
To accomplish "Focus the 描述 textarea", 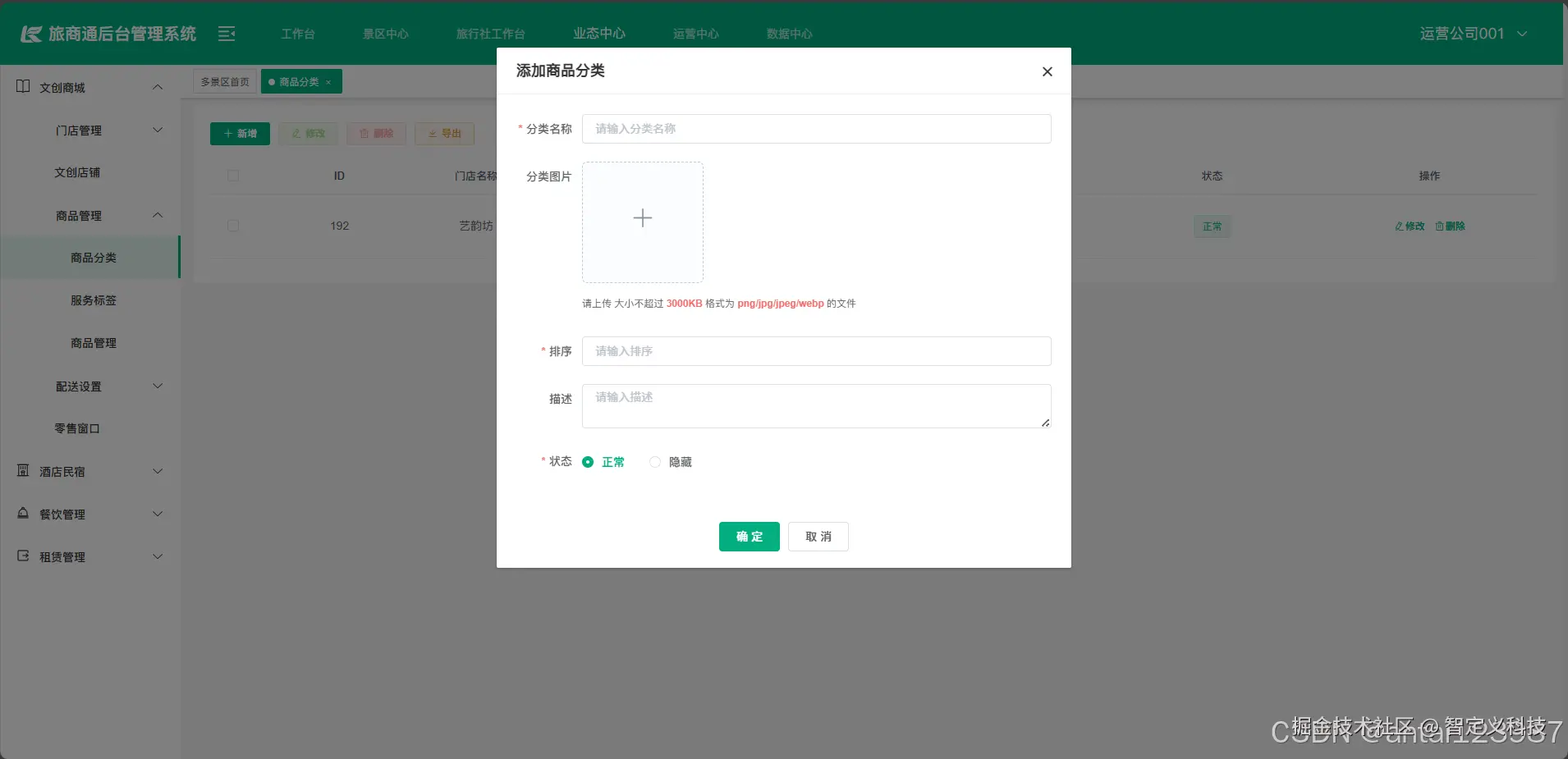I will pyautogui.click(x=817, y=406).
